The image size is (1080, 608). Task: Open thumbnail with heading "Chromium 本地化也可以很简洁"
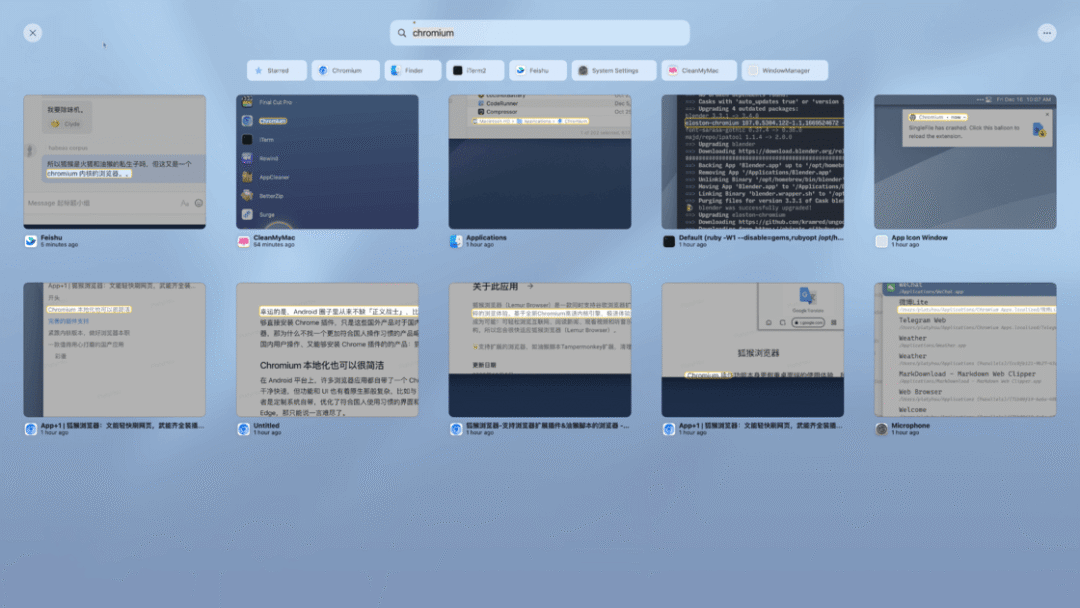327,350
